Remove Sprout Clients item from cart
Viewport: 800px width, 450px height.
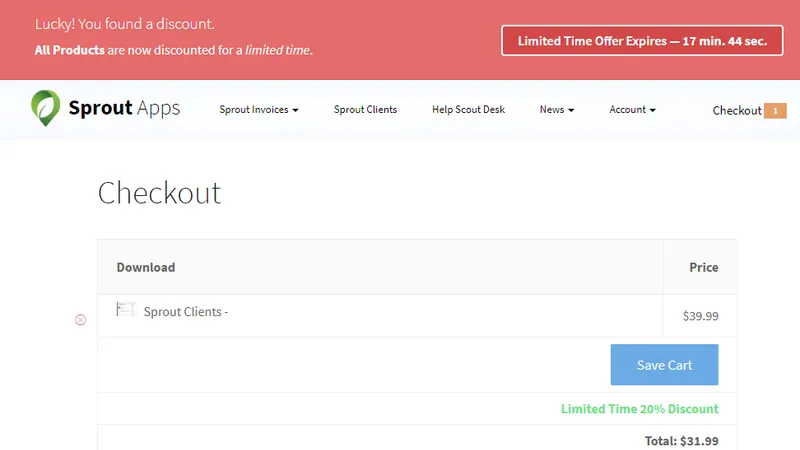(81, 320)
